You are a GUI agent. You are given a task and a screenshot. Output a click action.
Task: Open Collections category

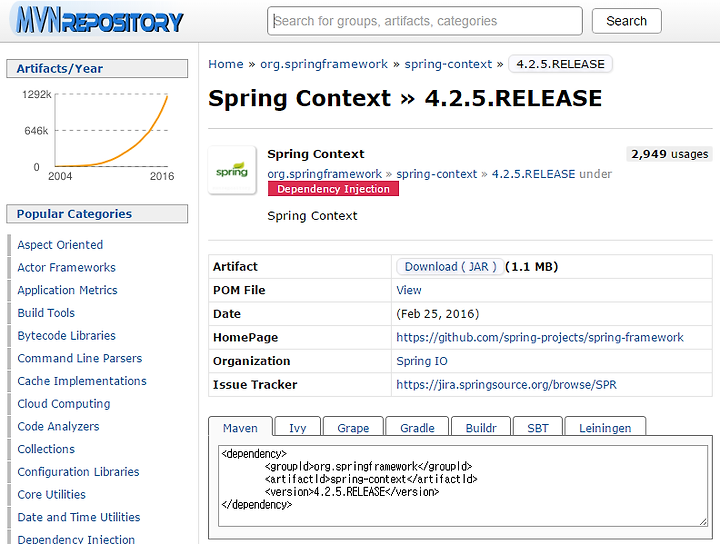46,449
